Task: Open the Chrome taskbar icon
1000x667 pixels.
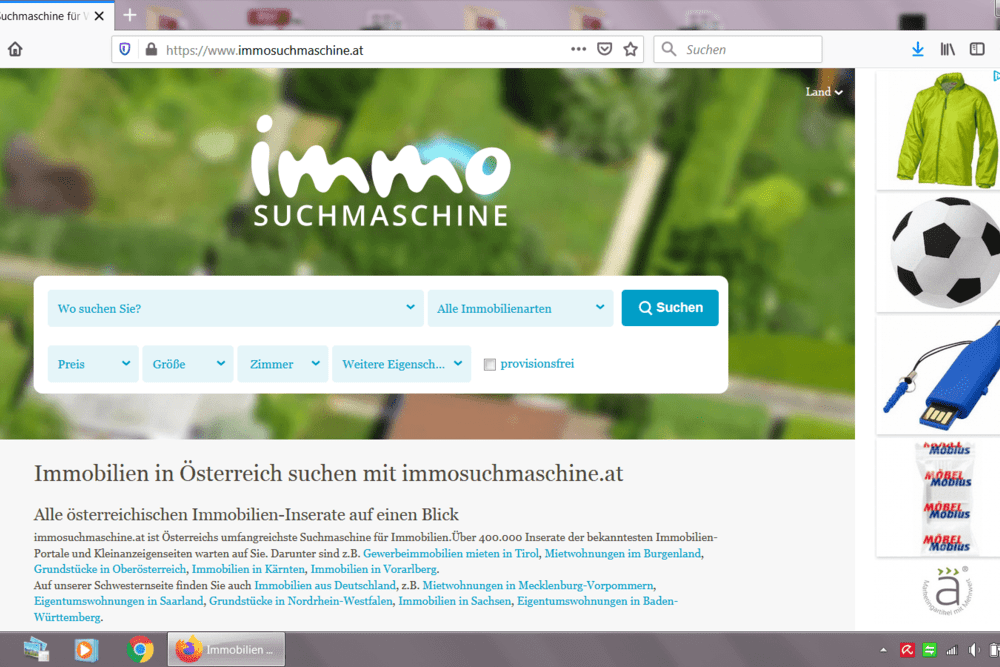Action: pos(140,650)
